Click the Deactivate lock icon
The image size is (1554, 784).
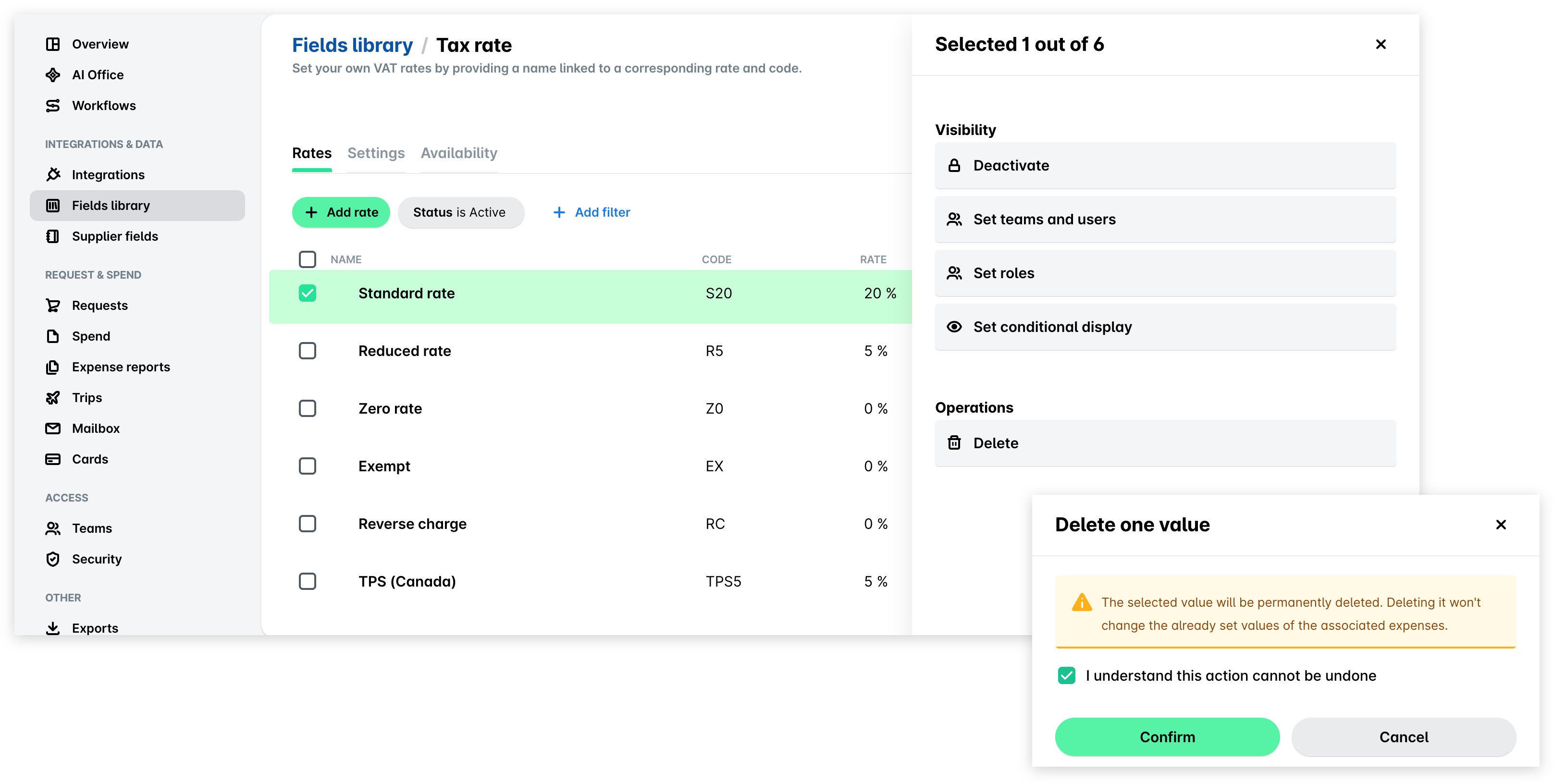[954, 165]
